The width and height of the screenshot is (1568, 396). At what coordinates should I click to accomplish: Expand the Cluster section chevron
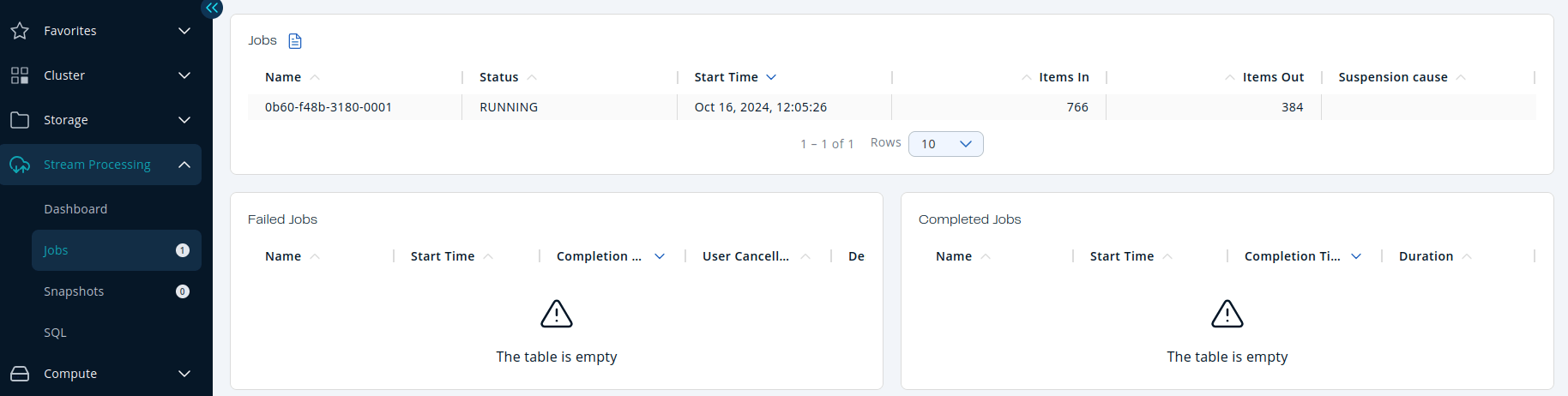point(184,75)
